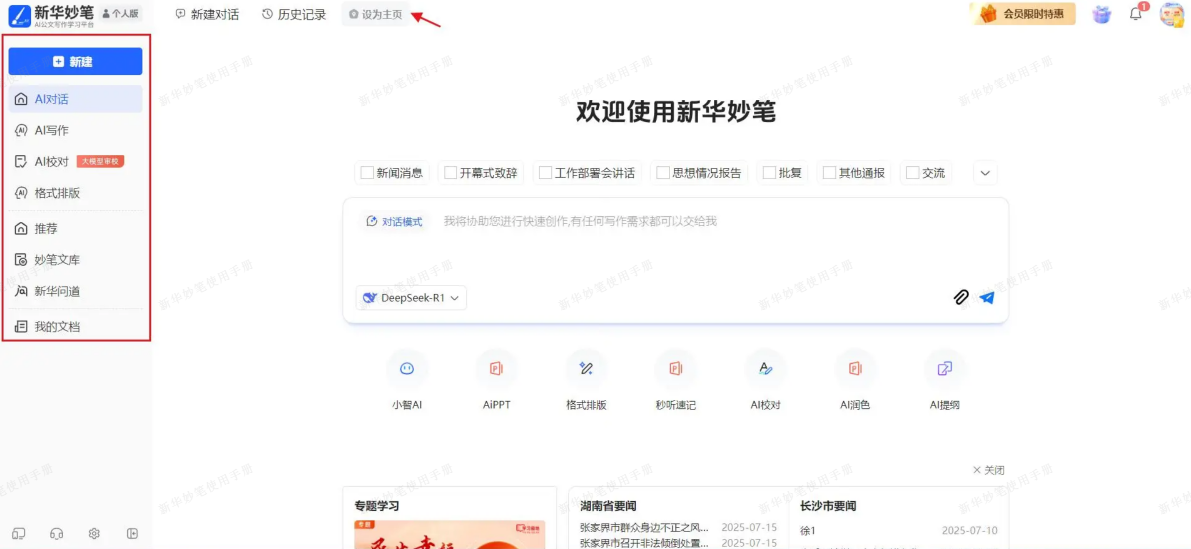Open 妙笔文库 in the sidebar

coord(75,260)
